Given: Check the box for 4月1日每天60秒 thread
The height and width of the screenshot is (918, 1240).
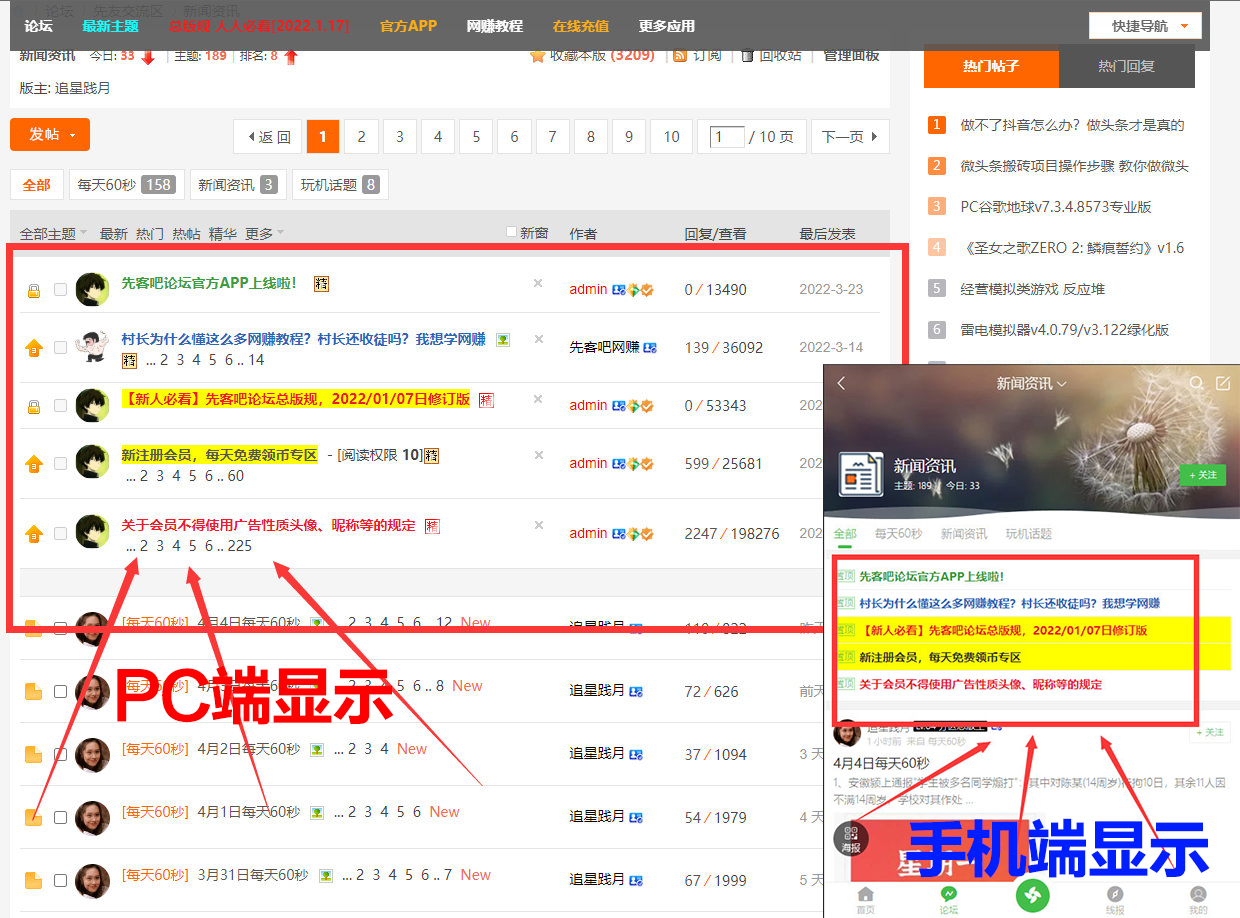Looking at the screenshot, I should pyautogui.click(x=61, y=817).
